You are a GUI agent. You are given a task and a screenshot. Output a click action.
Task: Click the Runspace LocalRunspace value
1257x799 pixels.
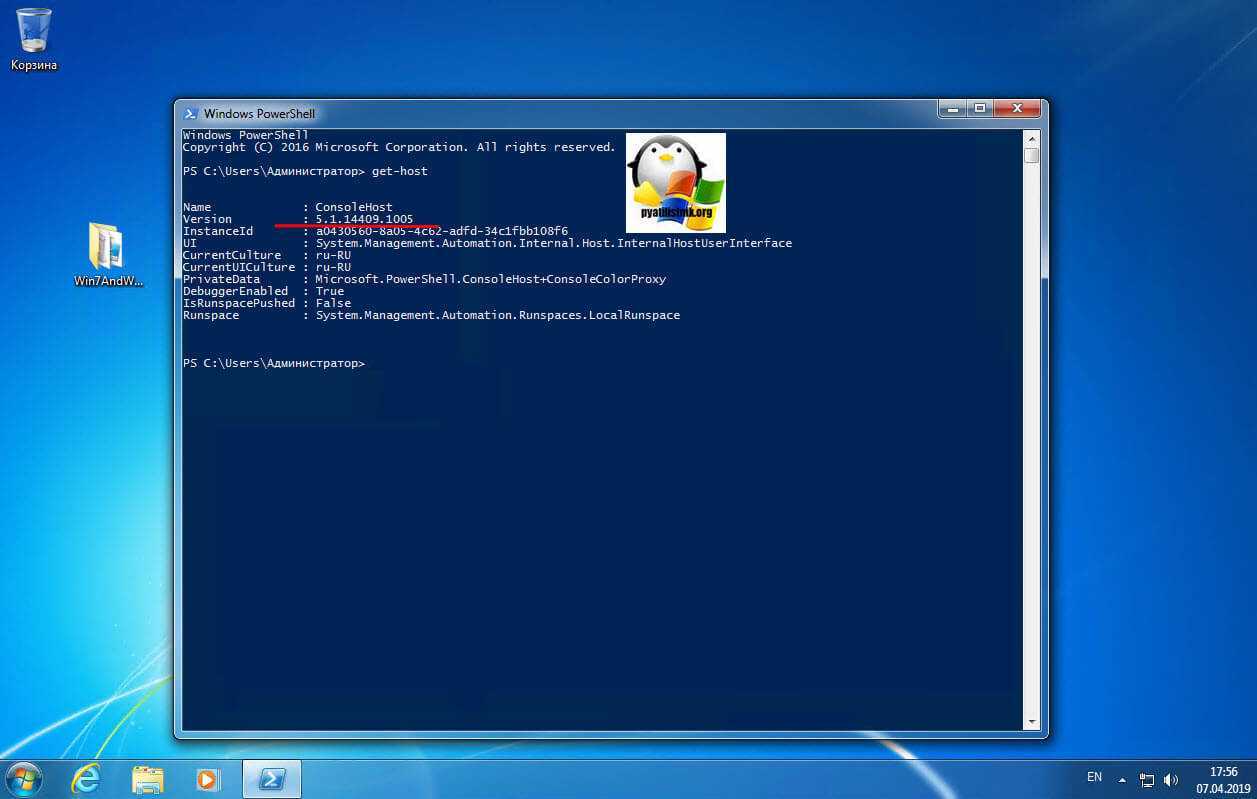(x=497, y=315)
